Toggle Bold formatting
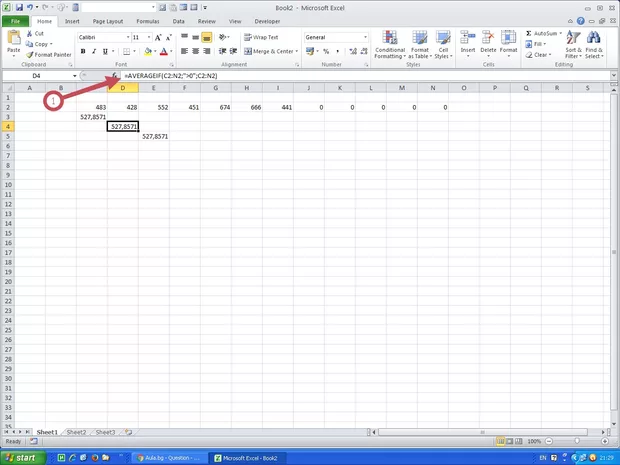This screenshot has height=465, width=620. [83, 51]
